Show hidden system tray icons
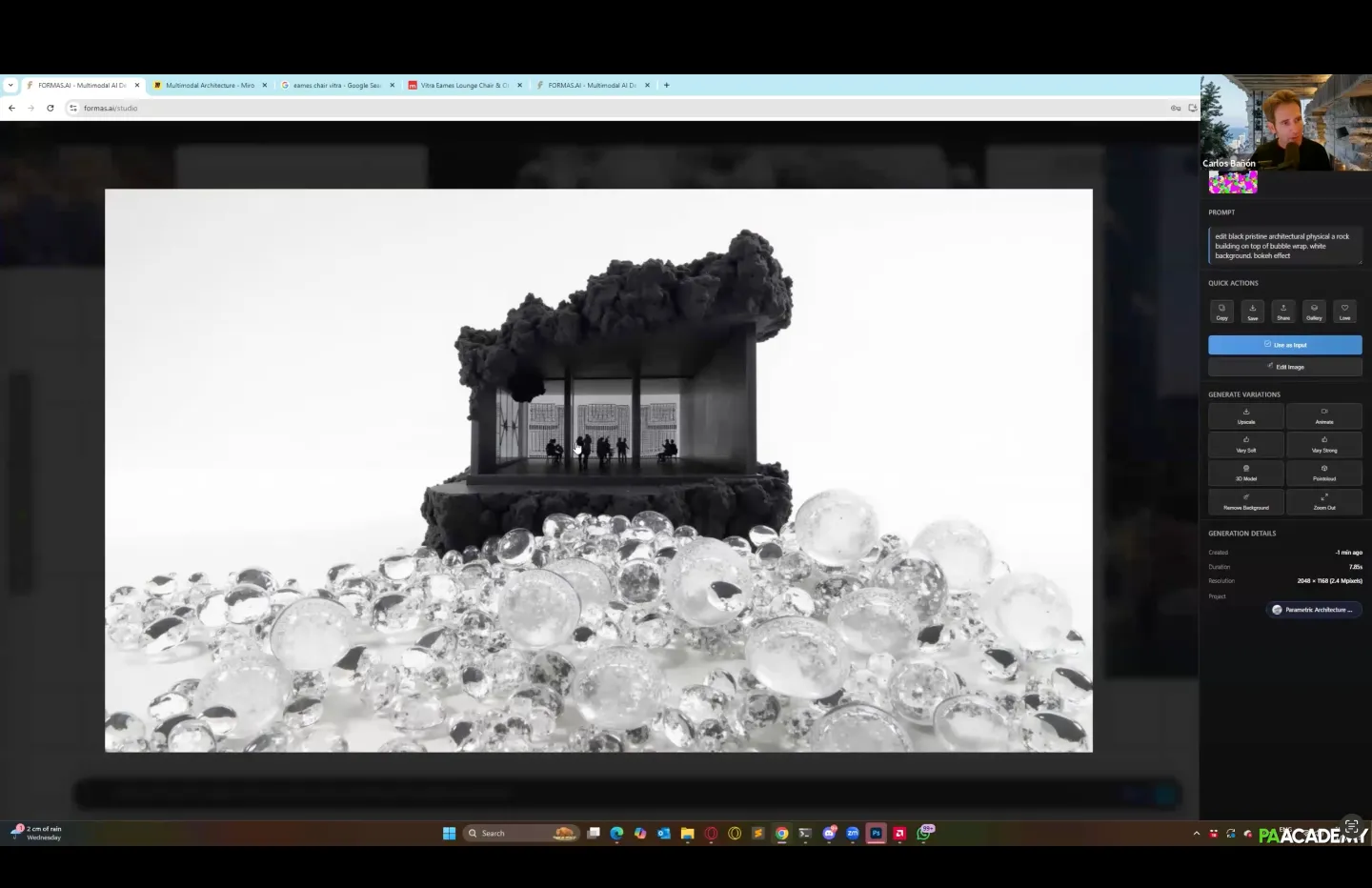Viewport: 1372px width, 888px height. tap(1197, 834)
